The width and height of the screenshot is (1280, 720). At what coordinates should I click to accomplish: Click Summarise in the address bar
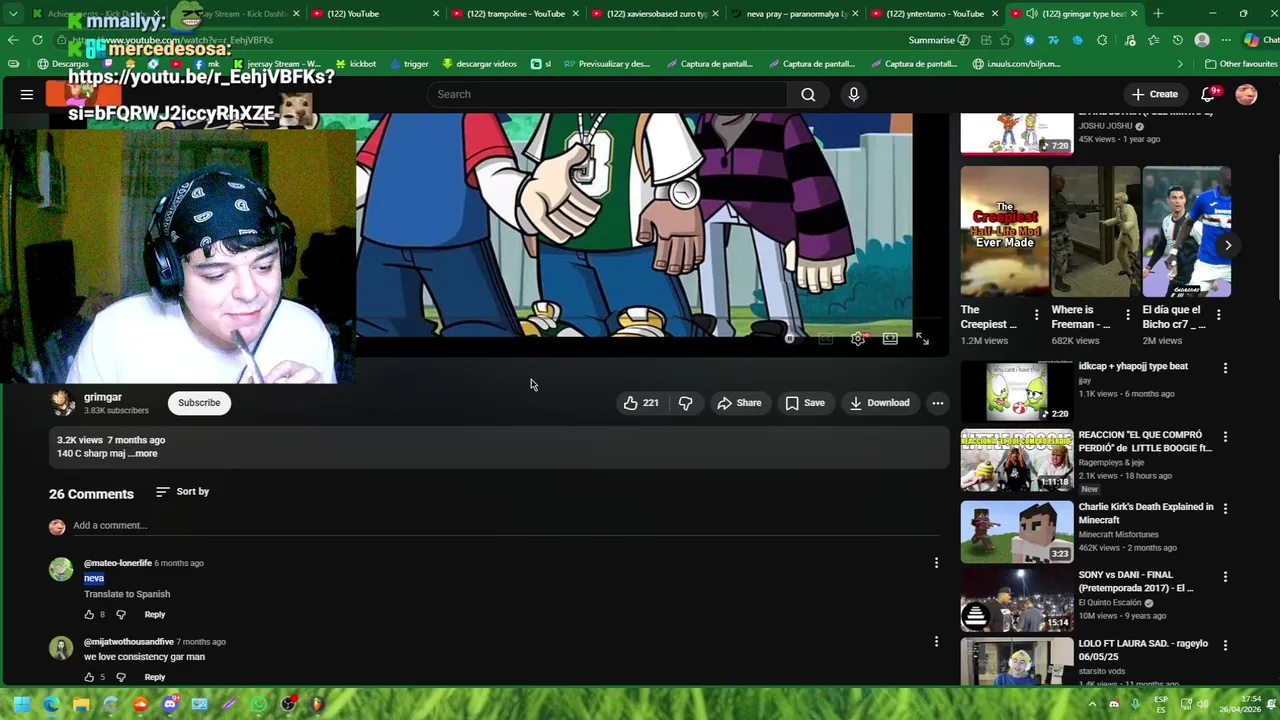click(939, 40)
